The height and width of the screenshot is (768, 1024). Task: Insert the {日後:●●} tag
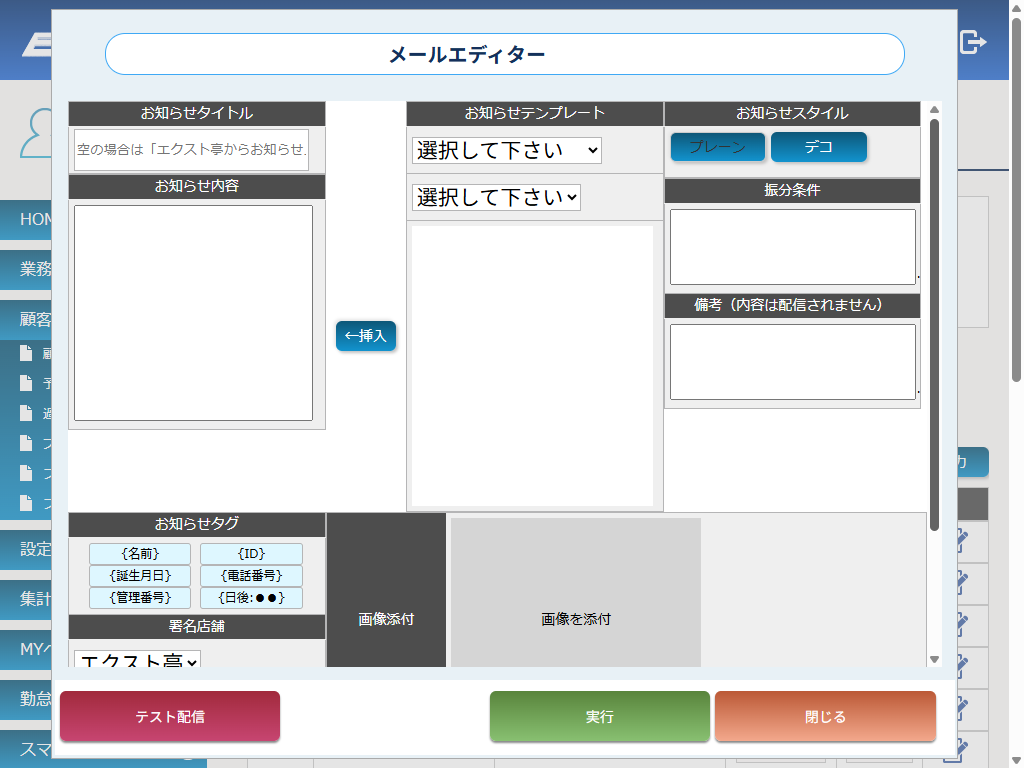click(251, 598)
